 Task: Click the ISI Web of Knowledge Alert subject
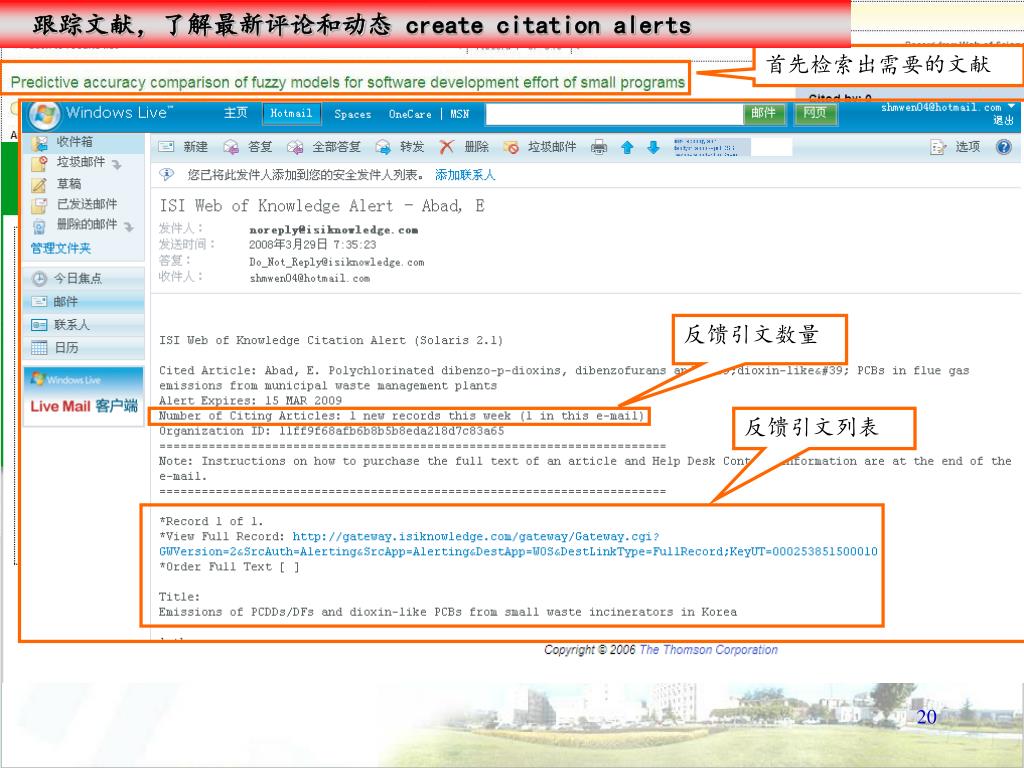(x=322, y=206)
